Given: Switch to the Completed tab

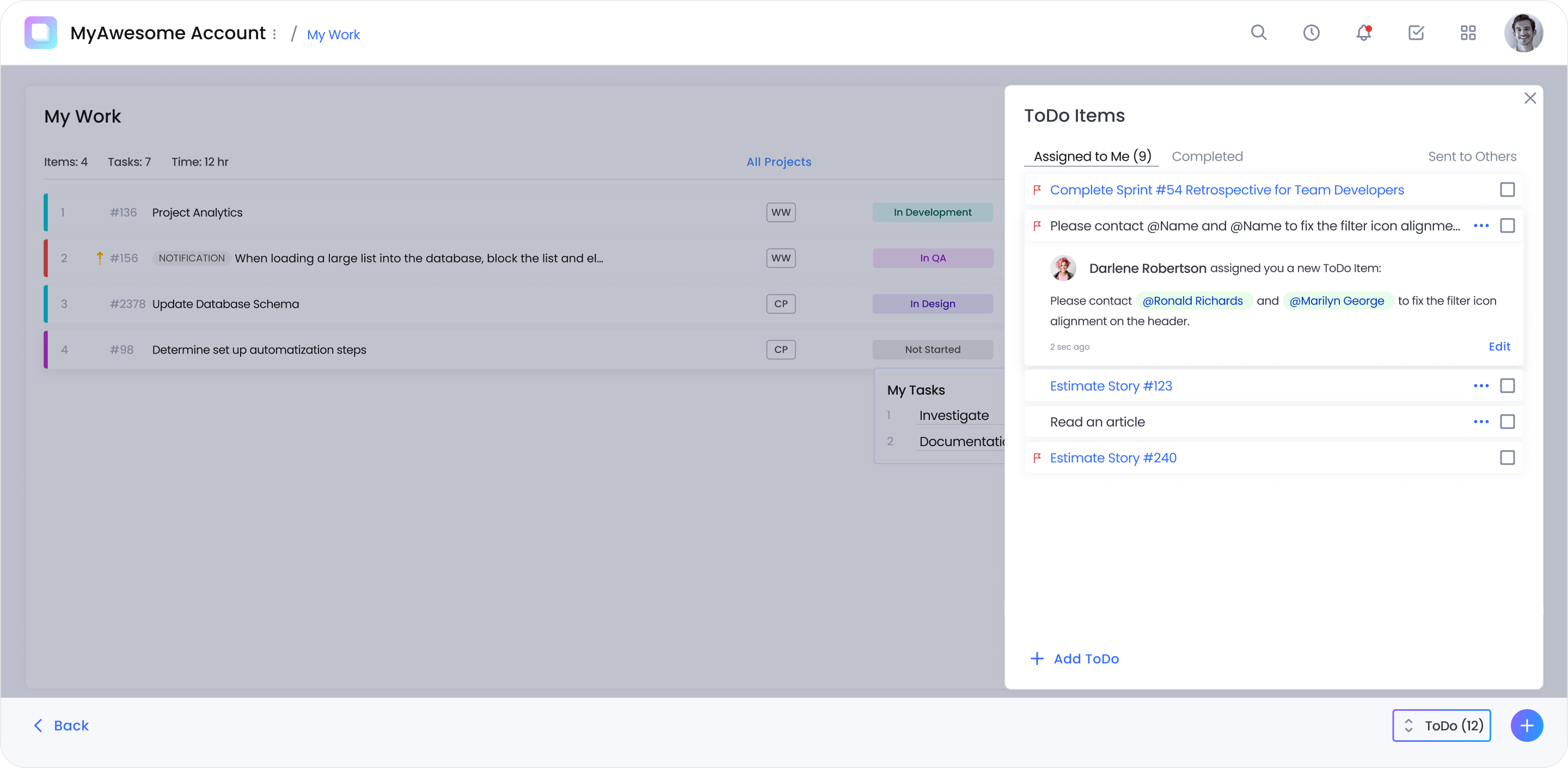Looking at the screenshot, I should pos(1207,156).
